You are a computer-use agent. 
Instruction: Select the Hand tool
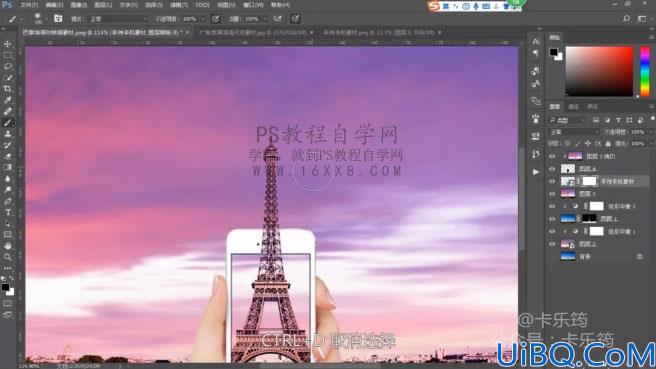8,246
